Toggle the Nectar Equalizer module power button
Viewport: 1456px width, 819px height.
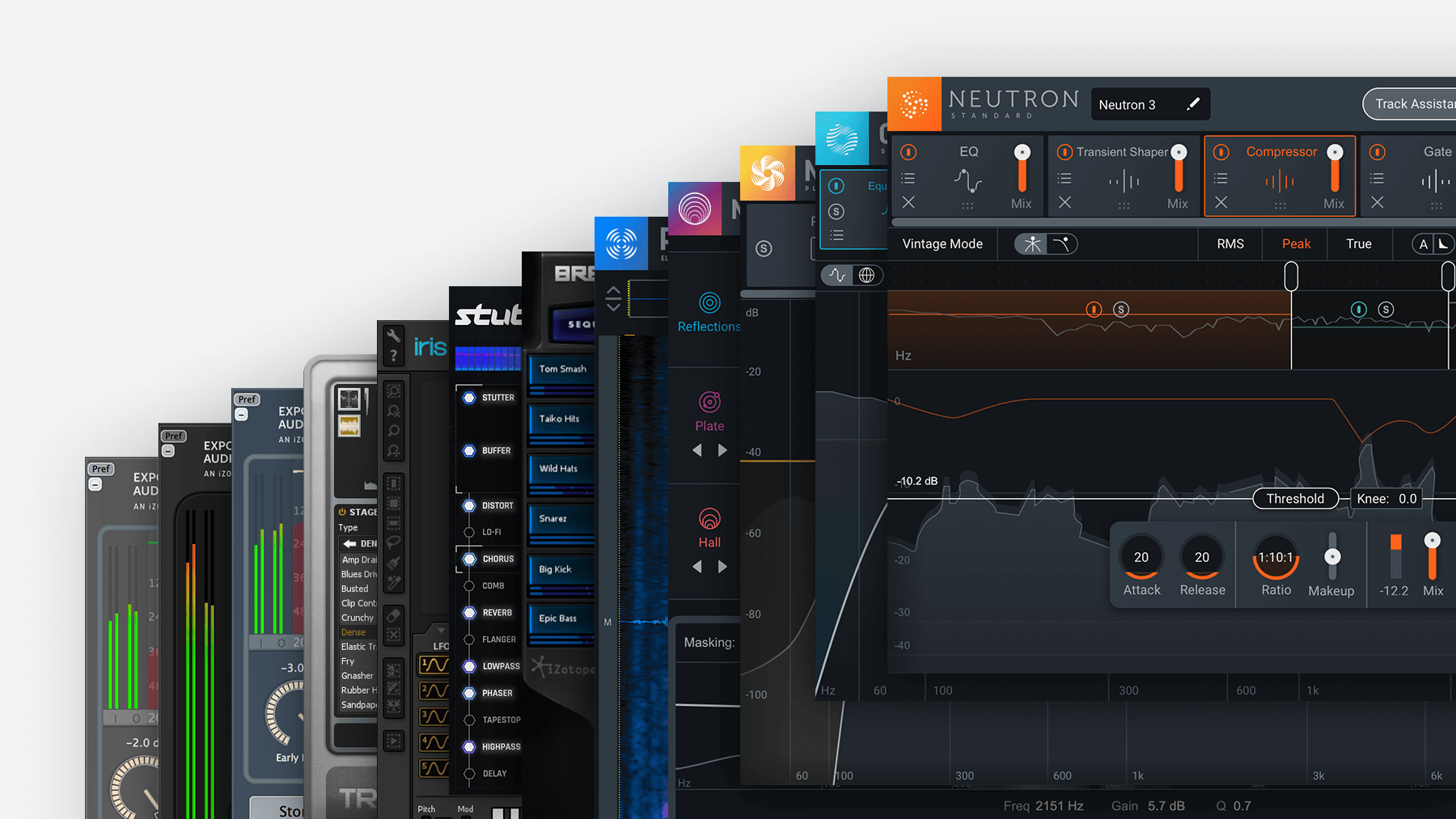click(x=836, y=186)
